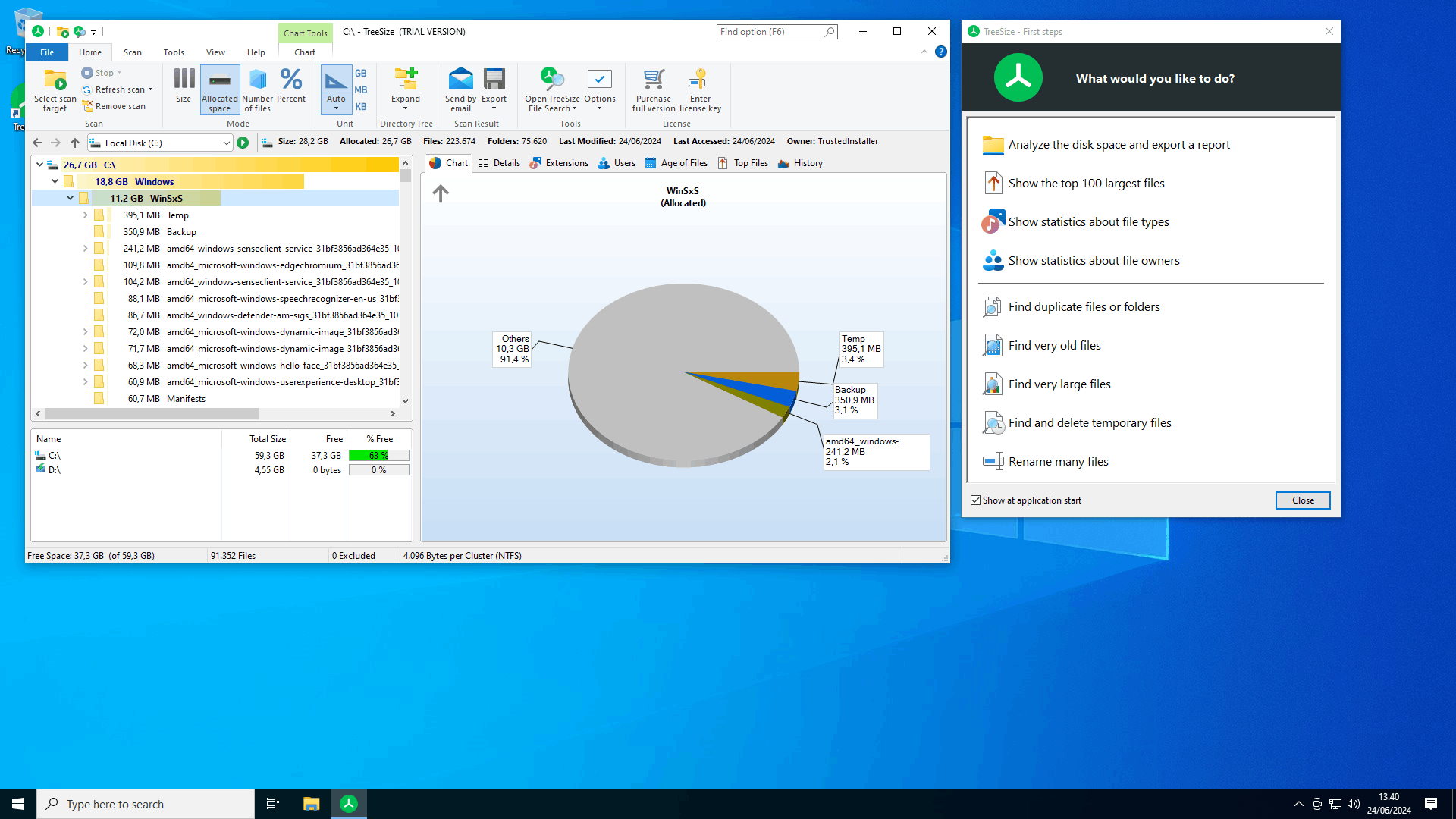Open the Tools ribbon tab

[174, 52]
